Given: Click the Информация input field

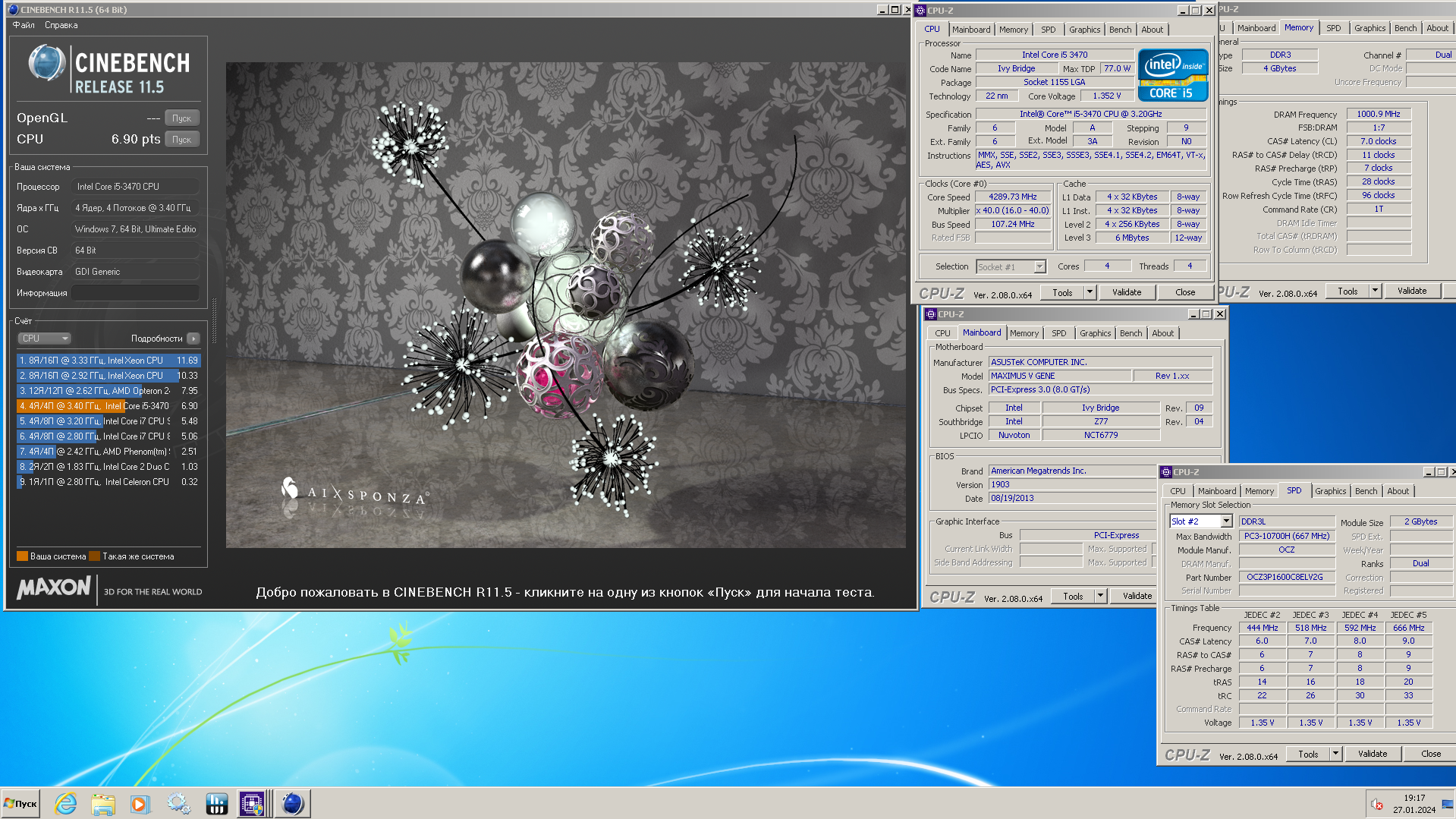Looking at the screenshot, I should tap(136, 293).
